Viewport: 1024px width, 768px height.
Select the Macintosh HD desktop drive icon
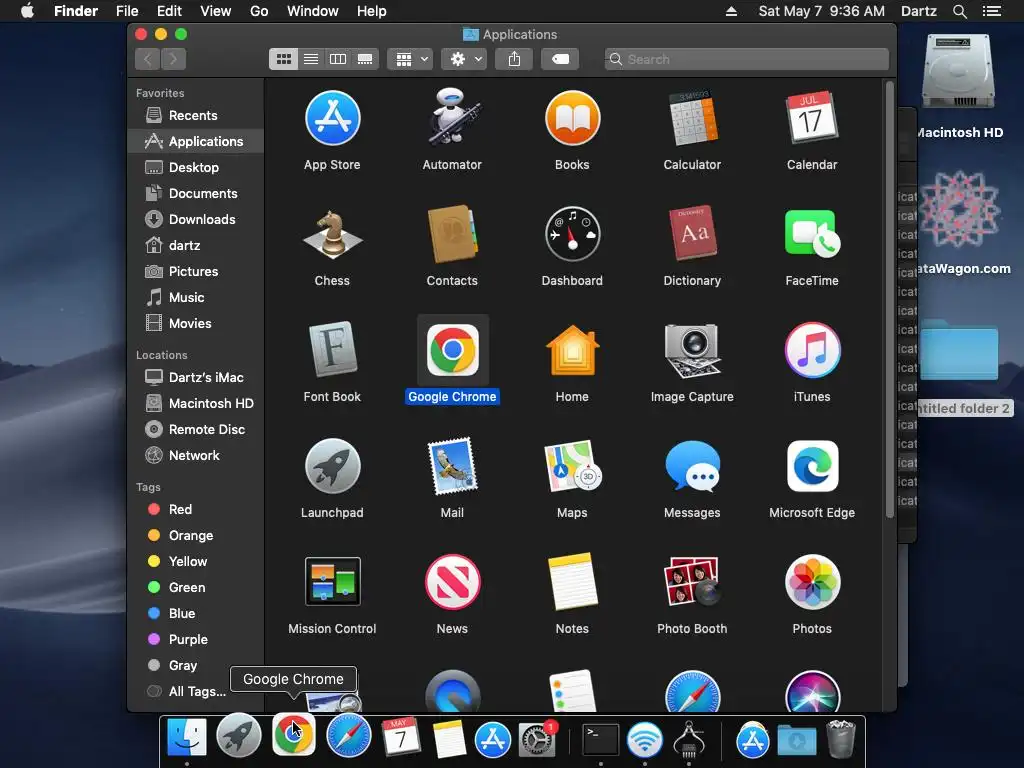[x=958, y=73]
